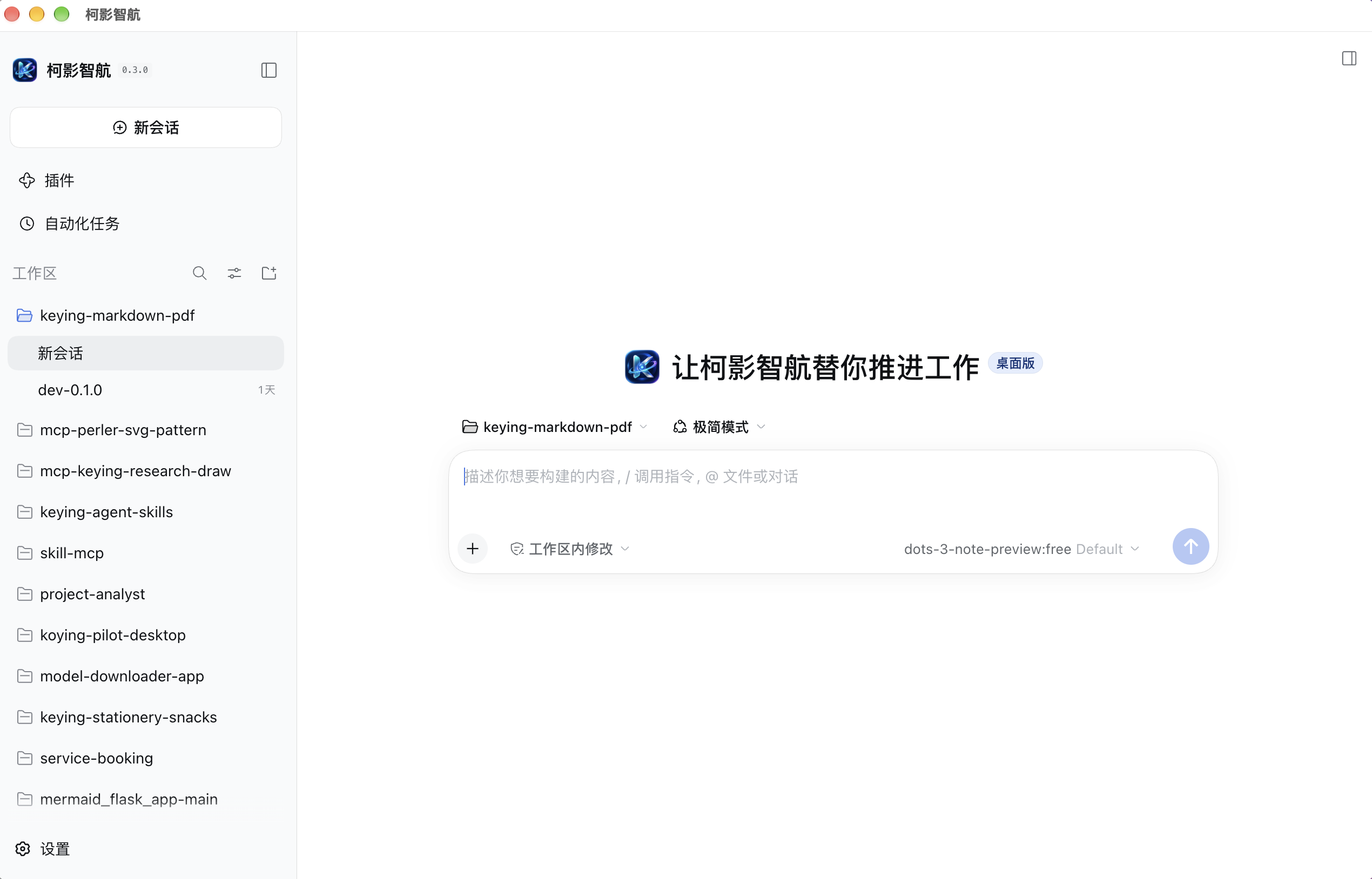The image size is (1372, 879).
Task: Click the folder icon beside skill-mcp
Action: pos(24,553)
